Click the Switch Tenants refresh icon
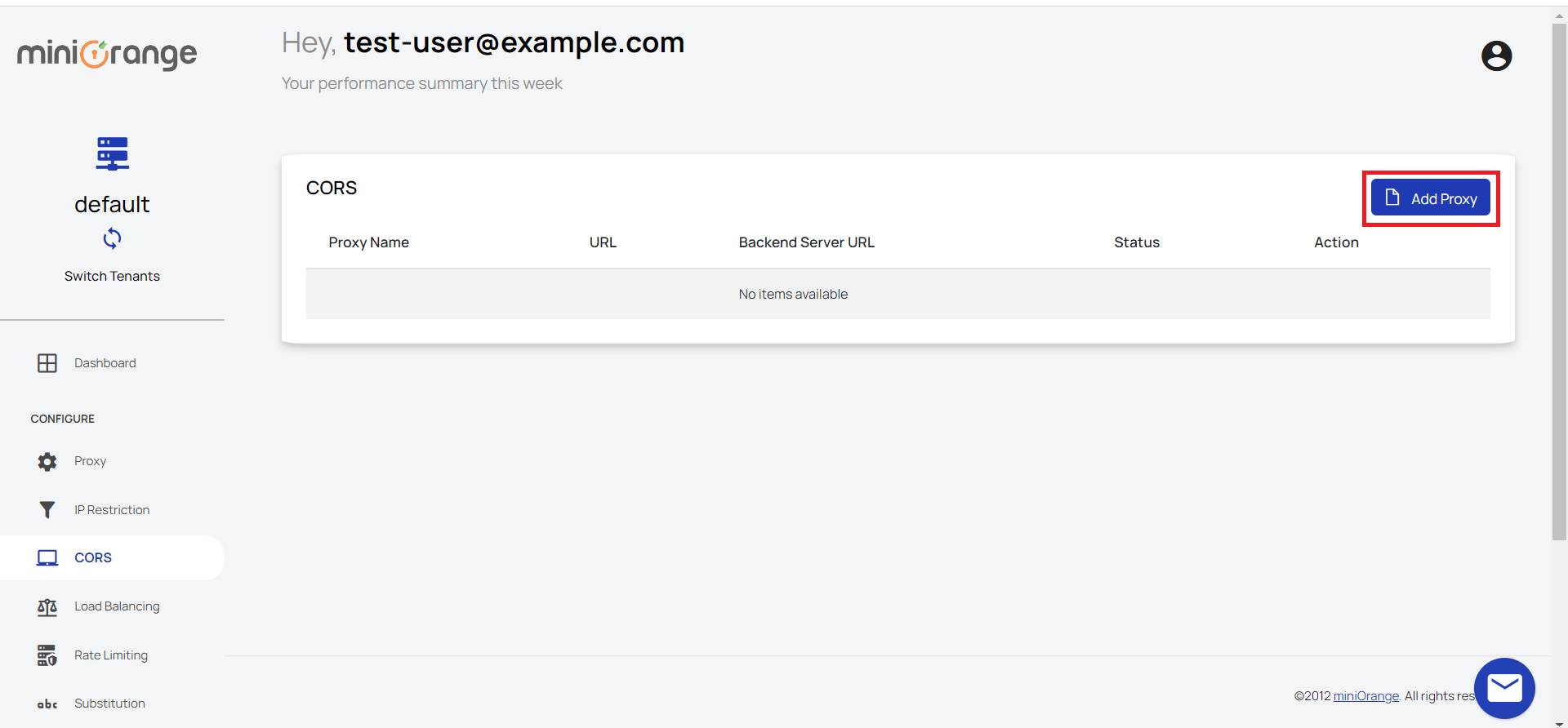Viewport: 1568px width, 728px height. pyautogui.click(x=112, y=238)
